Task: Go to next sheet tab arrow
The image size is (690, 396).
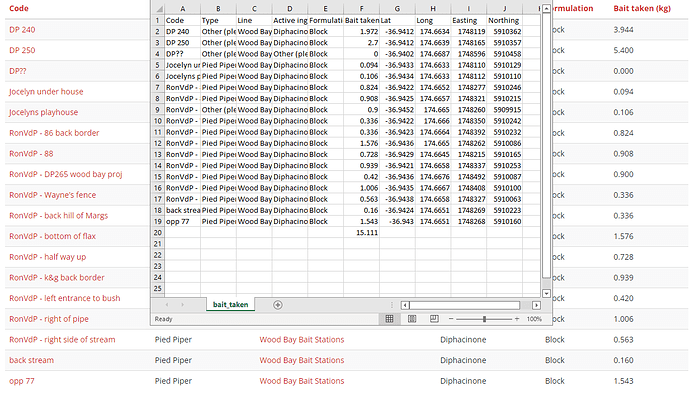Action: pyautogui.click(x=182, y=304)
